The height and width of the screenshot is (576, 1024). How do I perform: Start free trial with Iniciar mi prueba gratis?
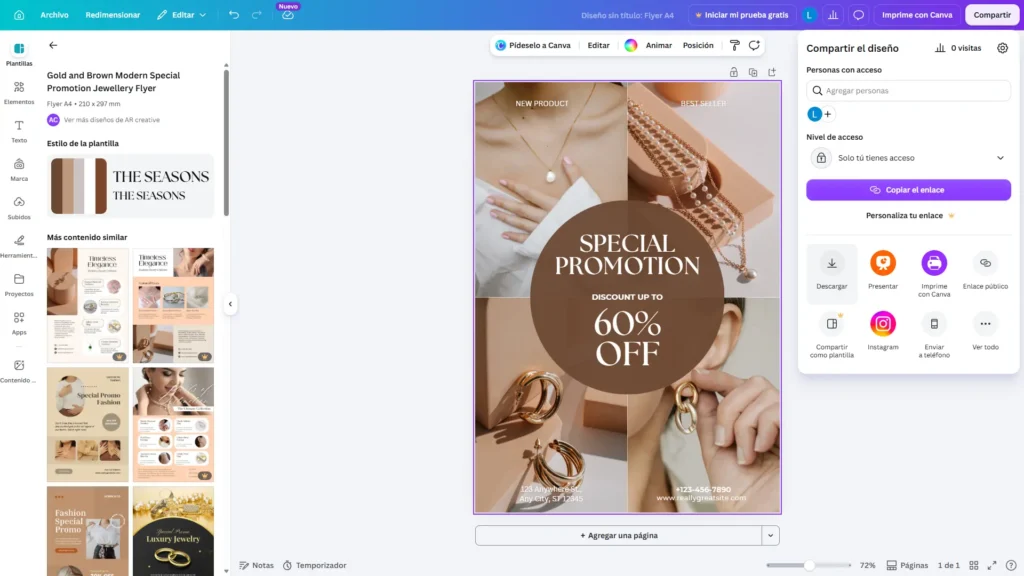click(741, 14)
